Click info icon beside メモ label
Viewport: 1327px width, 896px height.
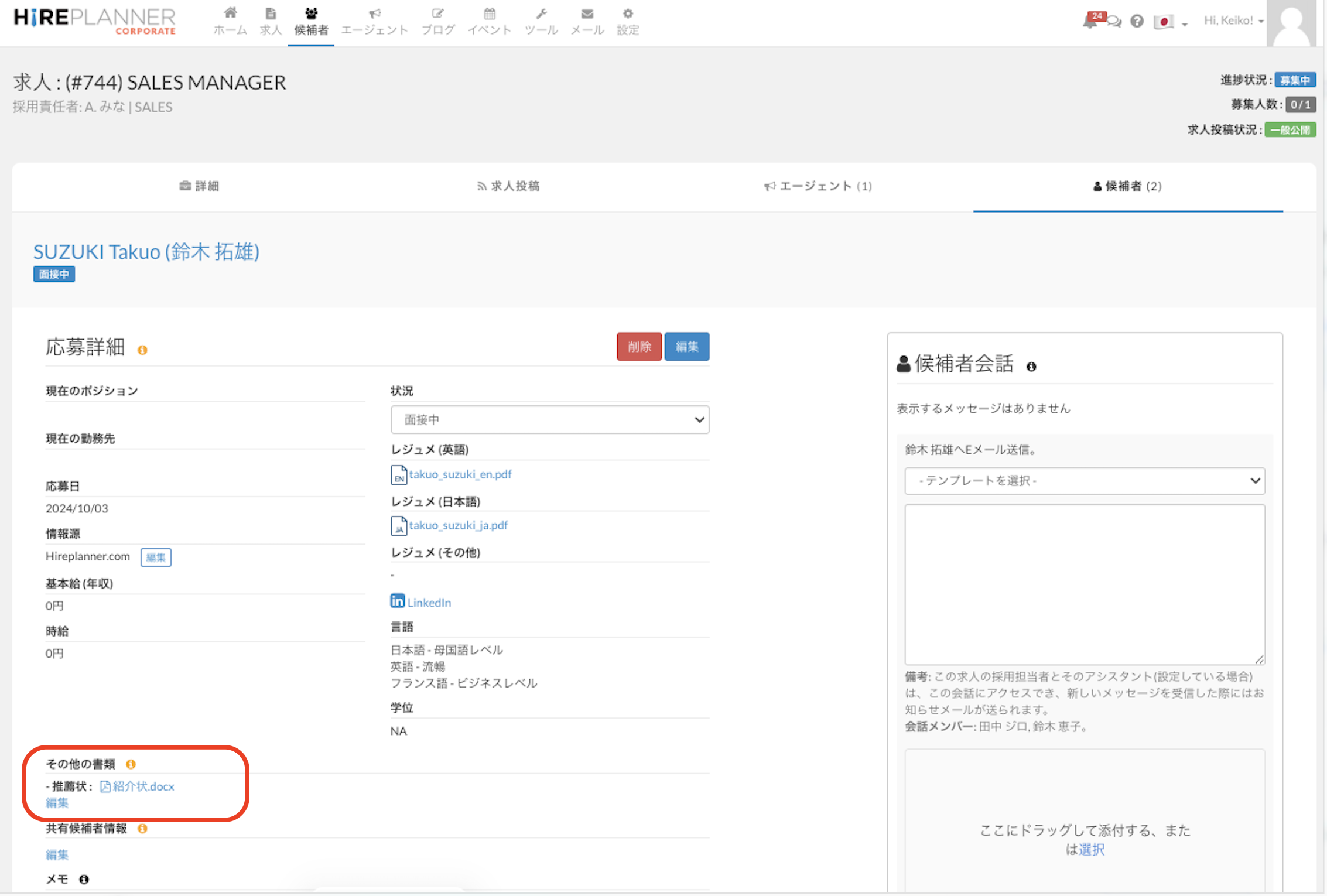[84, 879]
